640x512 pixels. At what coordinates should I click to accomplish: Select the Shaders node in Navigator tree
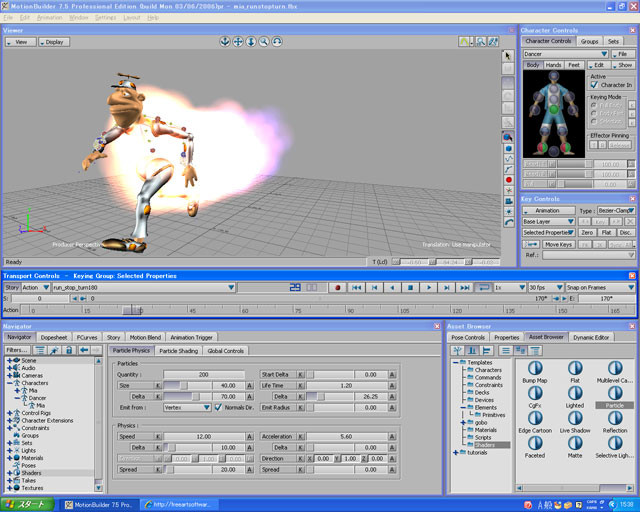coord(31,473)
